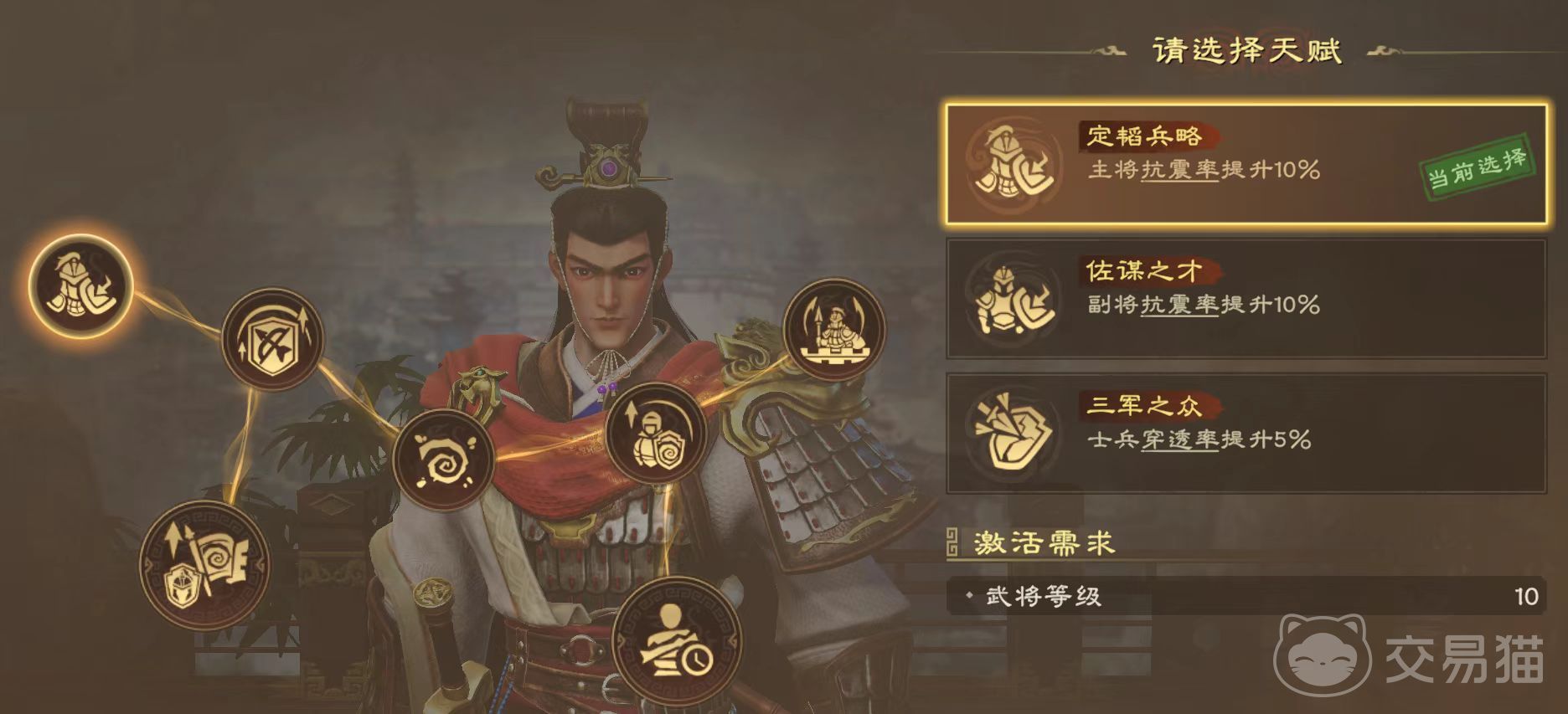This screenshot has height=714, width=1568.
Task: Tap the underlined 穿透率 term
Action: tap(1179, 439)
